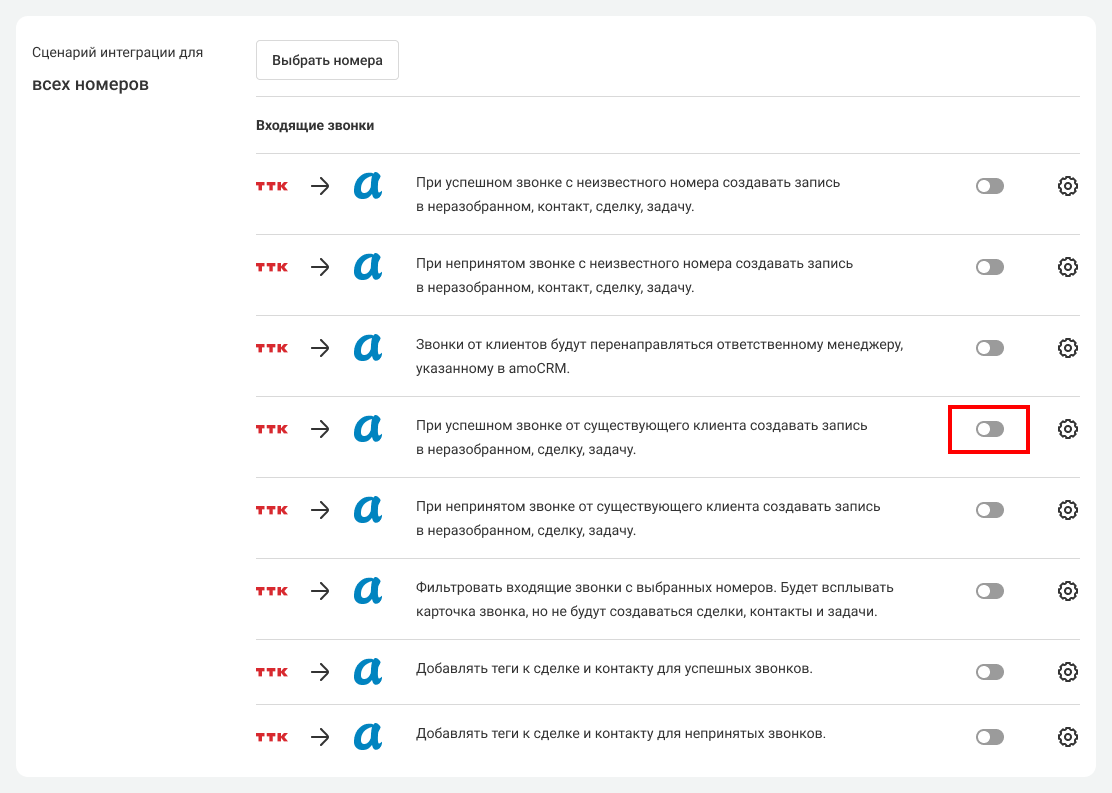Open settings gear for missed unknown-number call scenario
Image resolution: width=1112 pixels, height=793 pixels.
(1067, 267)
